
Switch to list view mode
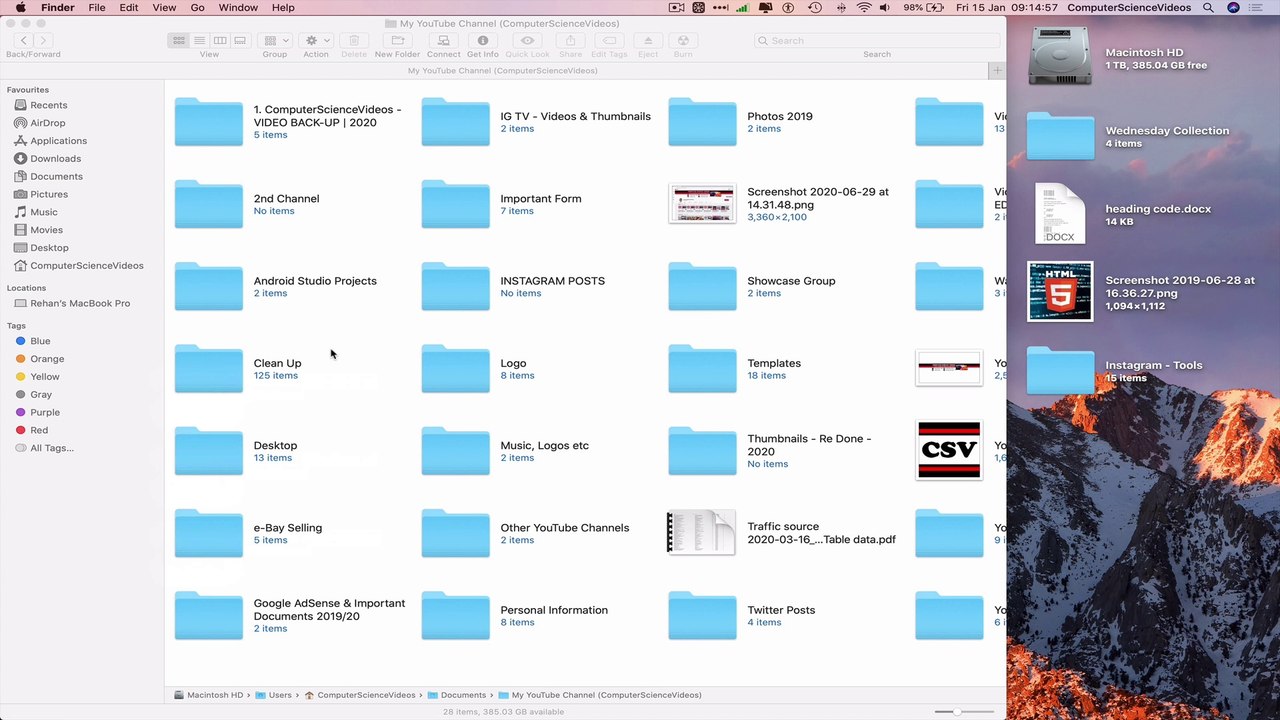[199, 40]
